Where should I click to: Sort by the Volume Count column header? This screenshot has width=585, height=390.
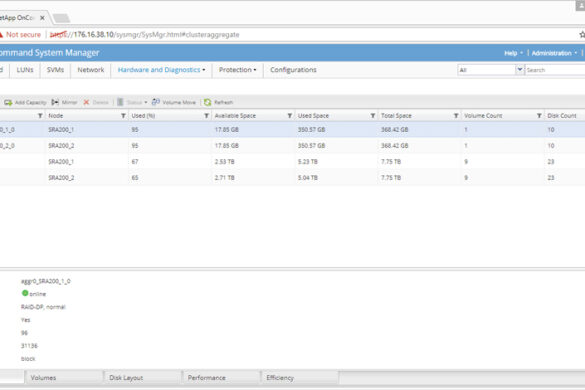[483, 116]
